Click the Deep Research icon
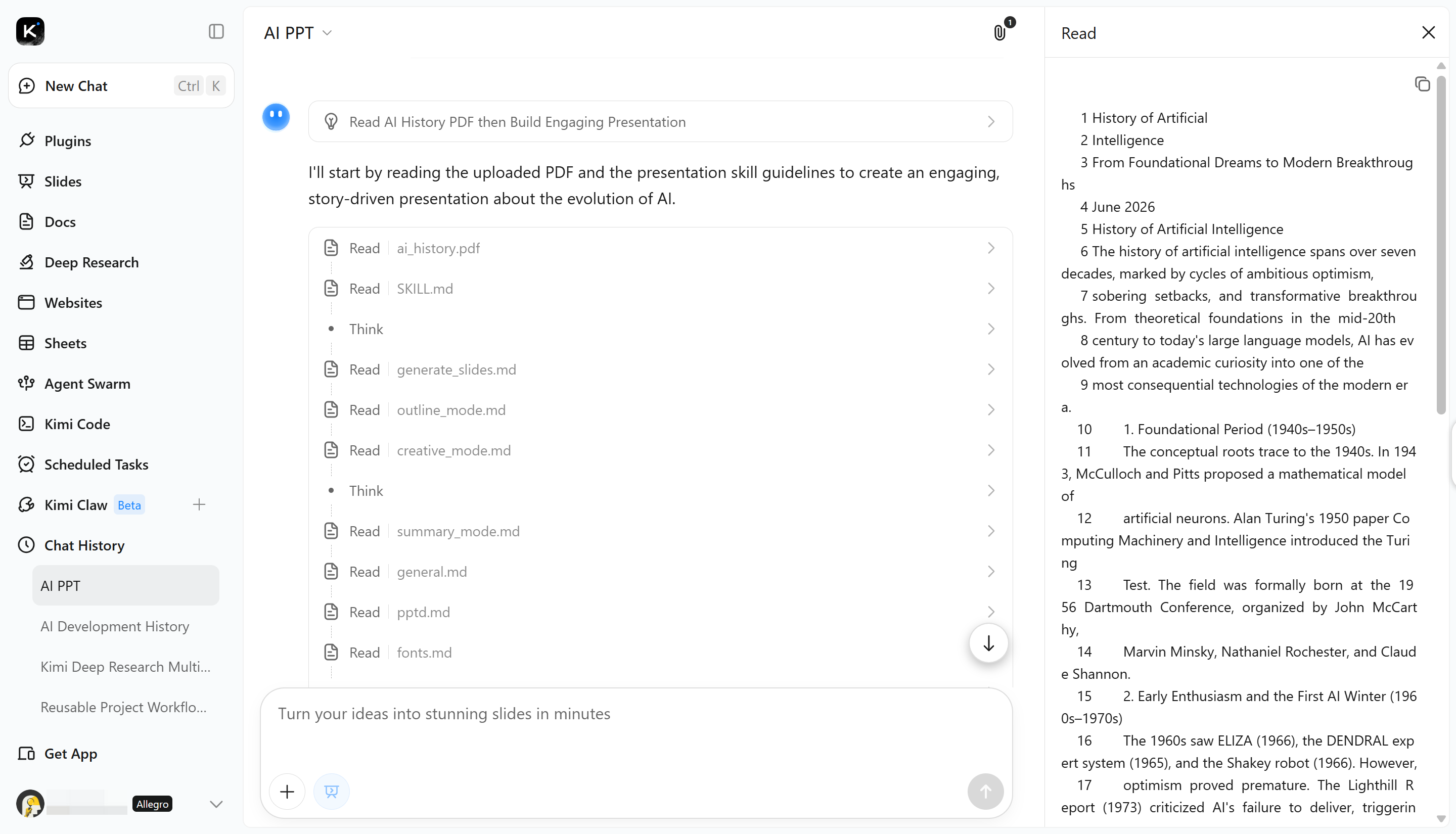 [26, 262]
